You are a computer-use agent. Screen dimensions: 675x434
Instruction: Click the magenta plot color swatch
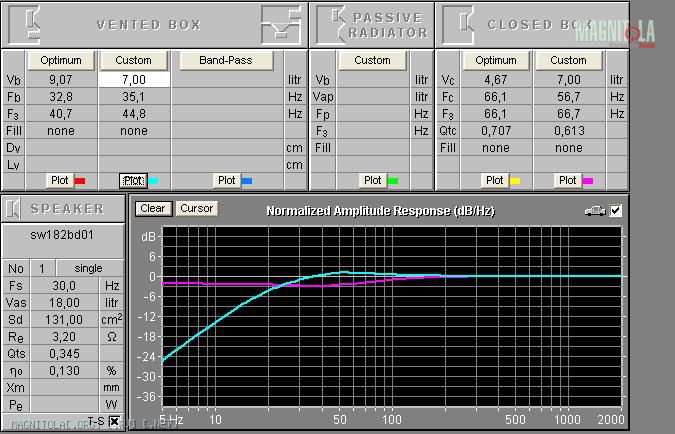coord(588,181)
